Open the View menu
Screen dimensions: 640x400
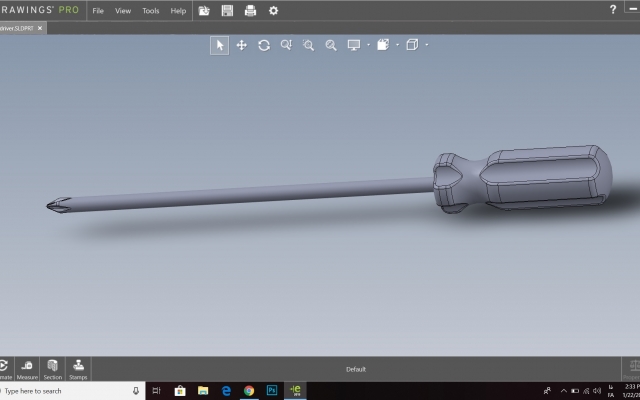coord(123,11)
